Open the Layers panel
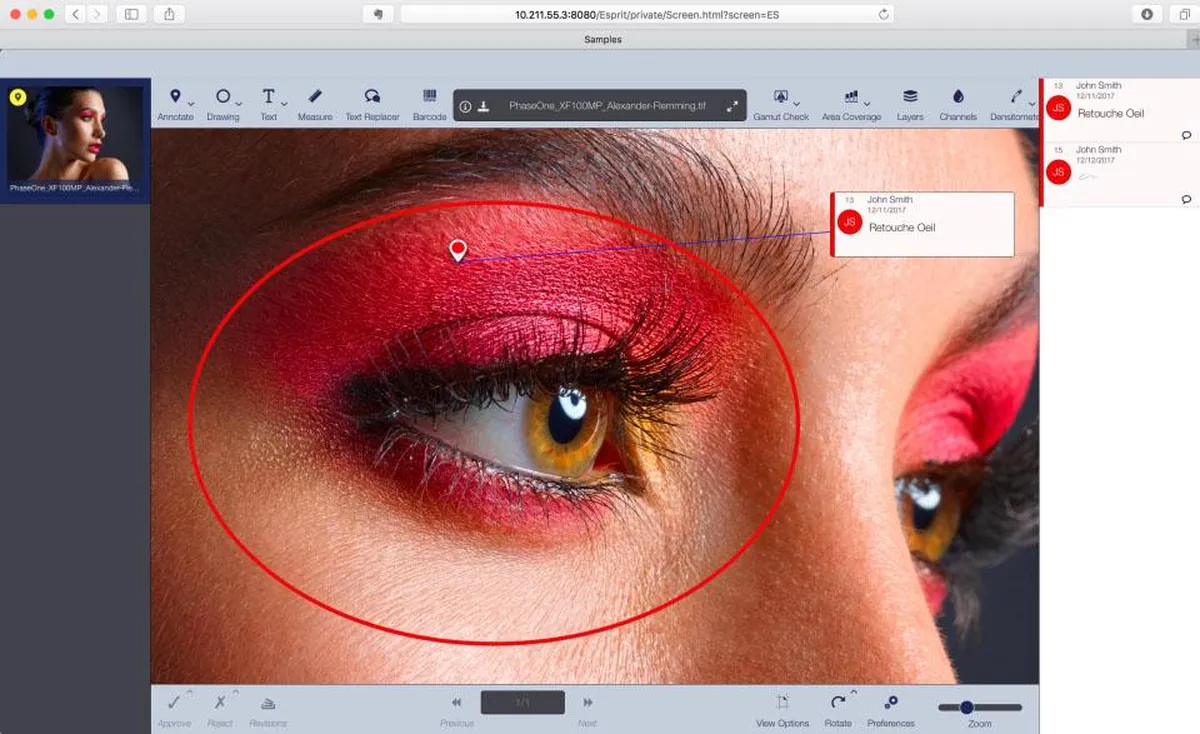 [x=910, y=97]
